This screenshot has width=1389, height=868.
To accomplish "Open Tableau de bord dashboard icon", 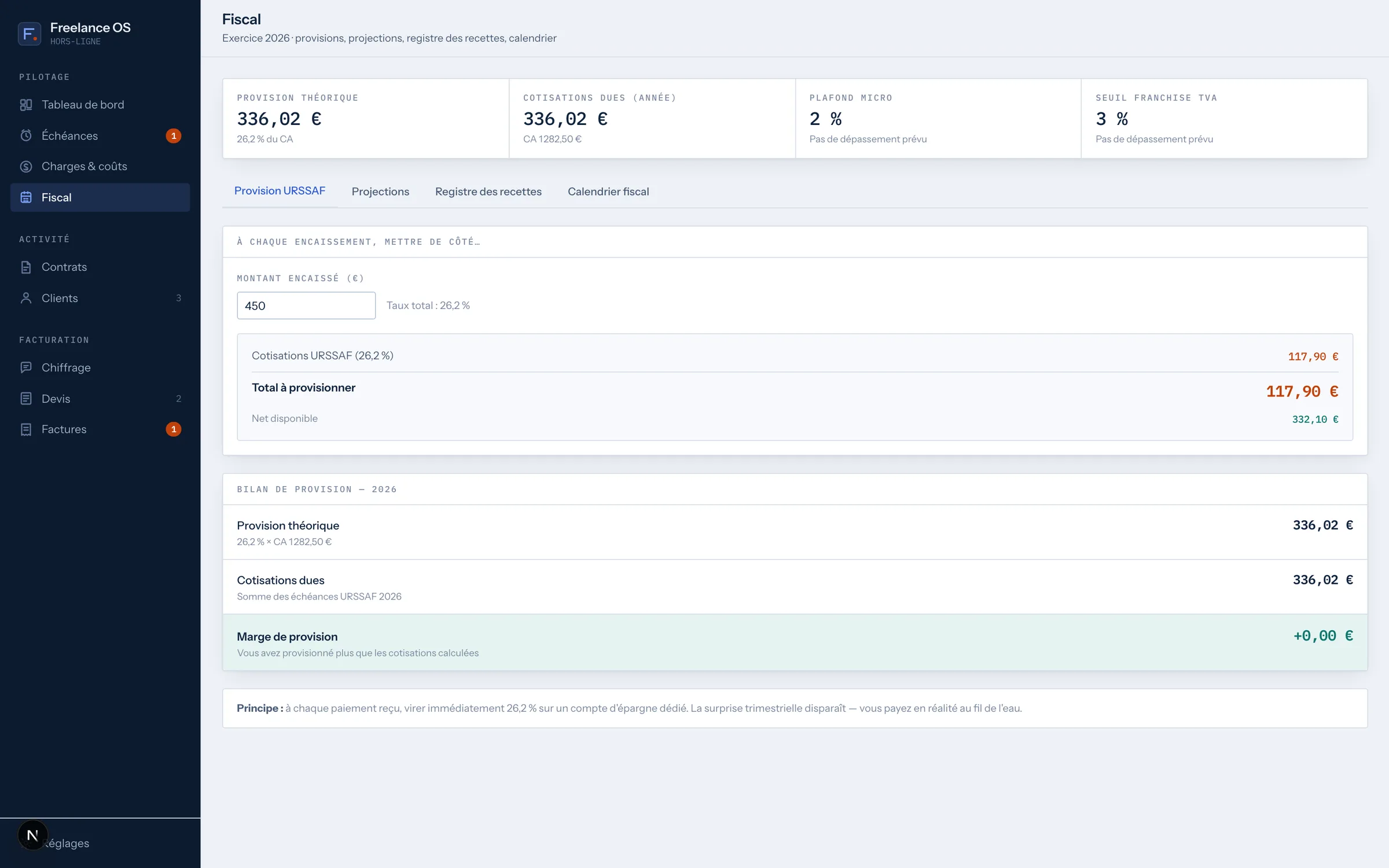I will coord(26,105).
